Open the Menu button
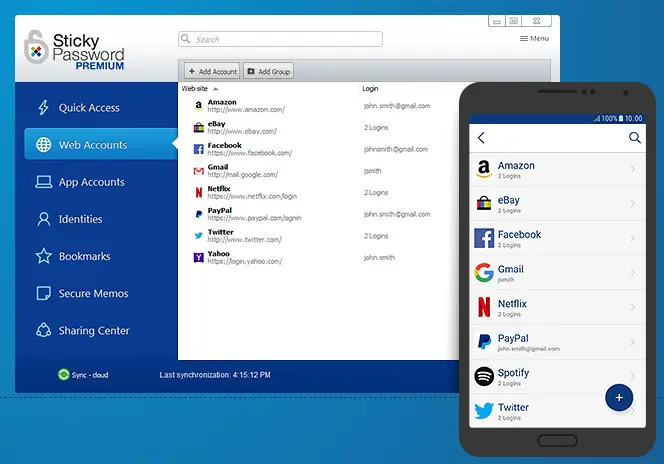Screen dimensions: 664x464 click(x=534, y=38)
